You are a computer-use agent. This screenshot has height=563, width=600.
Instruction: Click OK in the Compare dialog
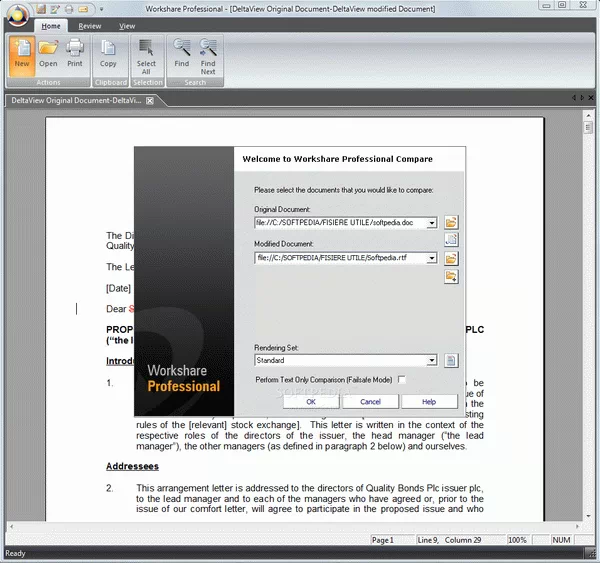pos(311,401)
